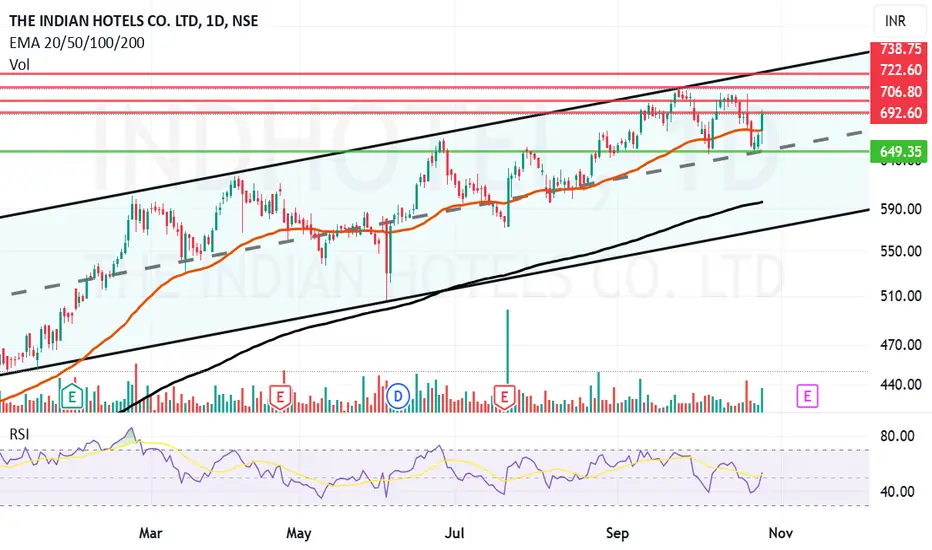The width and height of the screenshot is (932, 550).
Task: Click the Jul label on the time axis
Action: click(454, 533)
